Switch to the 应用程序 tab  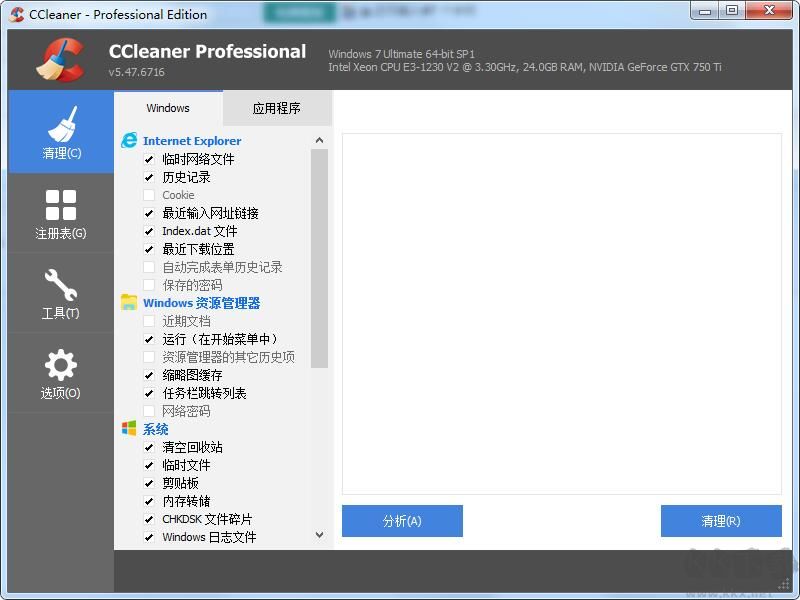tap(277, 107)
